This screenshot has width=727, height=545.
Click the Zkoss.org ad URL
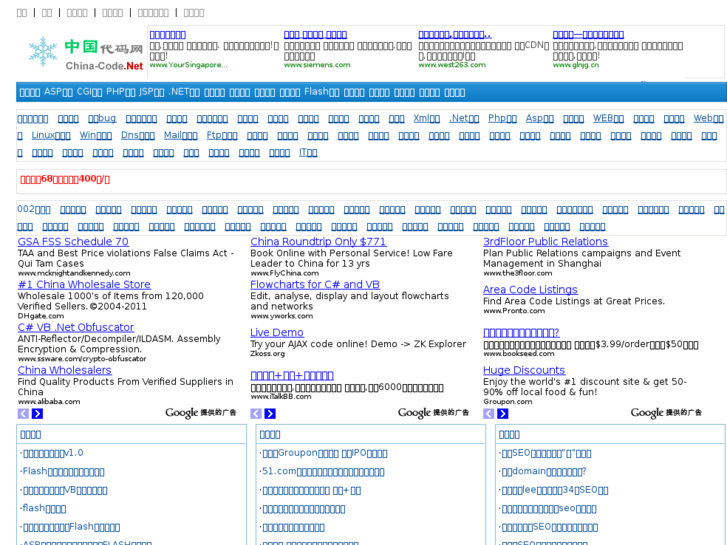(x=268, y=353)
